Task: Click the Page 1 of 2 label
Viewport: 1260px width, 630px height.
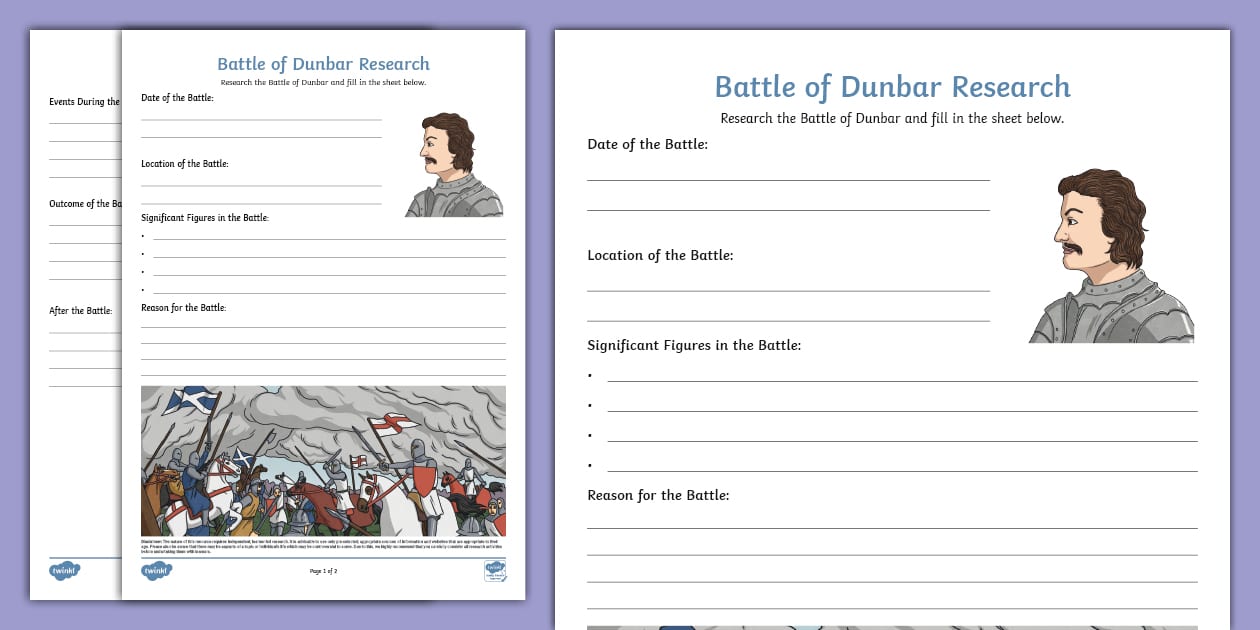Action: [322, 572]
